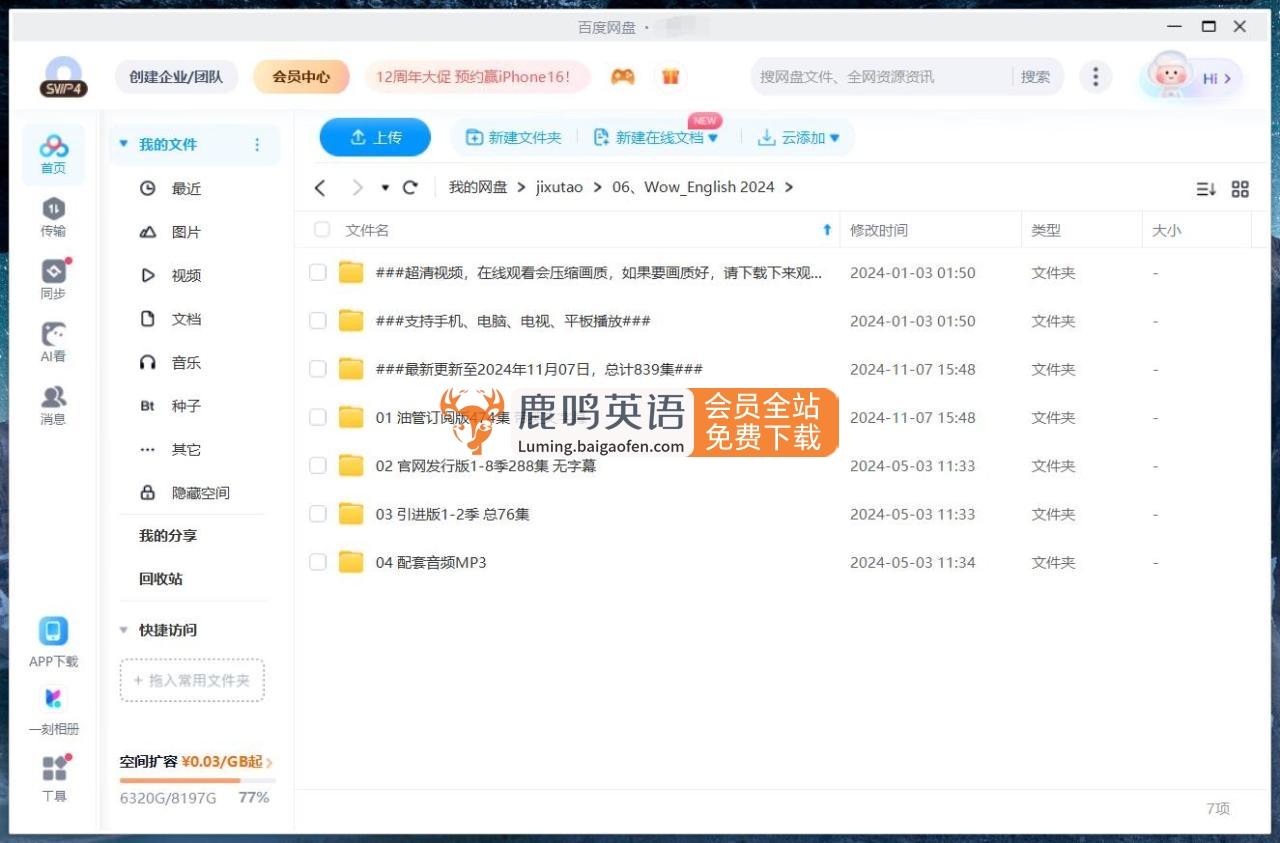Go to jixutao in breadcrumb

(559, 187)
